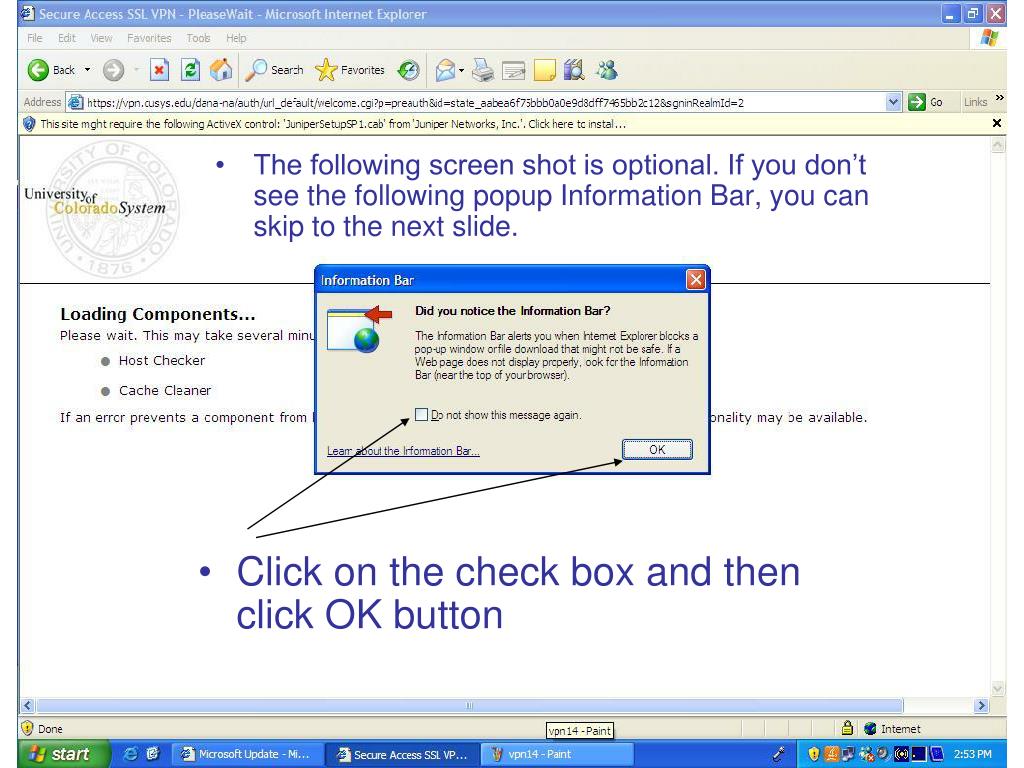
Task: Open the Mail icon dropdown arrow
Action: (x=462, y=70)
